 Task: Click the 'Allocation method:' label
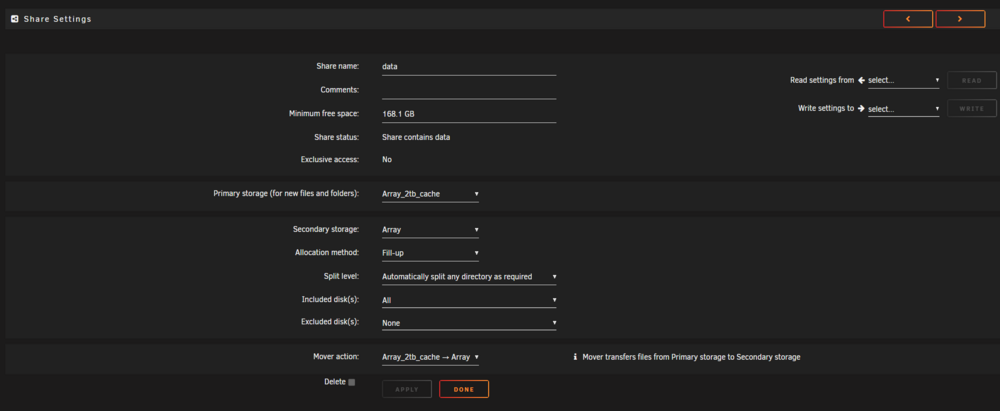pos(327,253)
